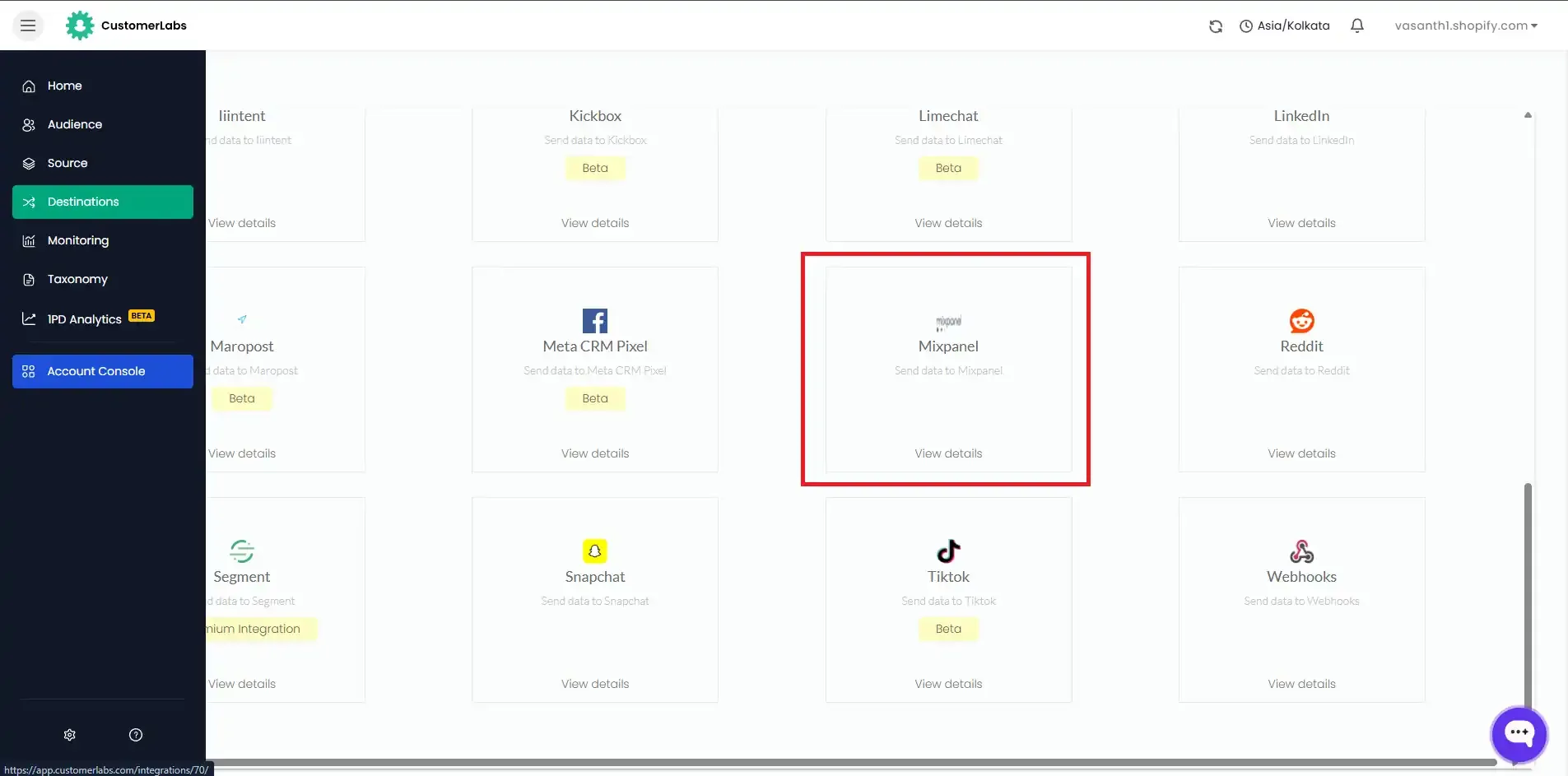This screenshot has height=776, width=1568.
Task: View details of Reddit
Action: [1302, 453]
